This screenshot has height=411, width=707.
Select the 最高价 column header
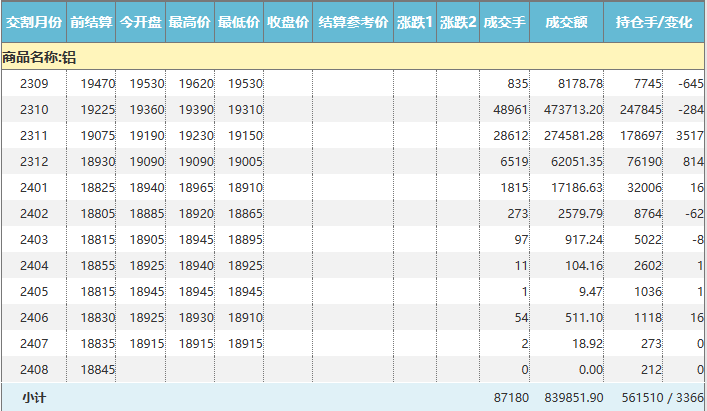(x=190, y=21)
